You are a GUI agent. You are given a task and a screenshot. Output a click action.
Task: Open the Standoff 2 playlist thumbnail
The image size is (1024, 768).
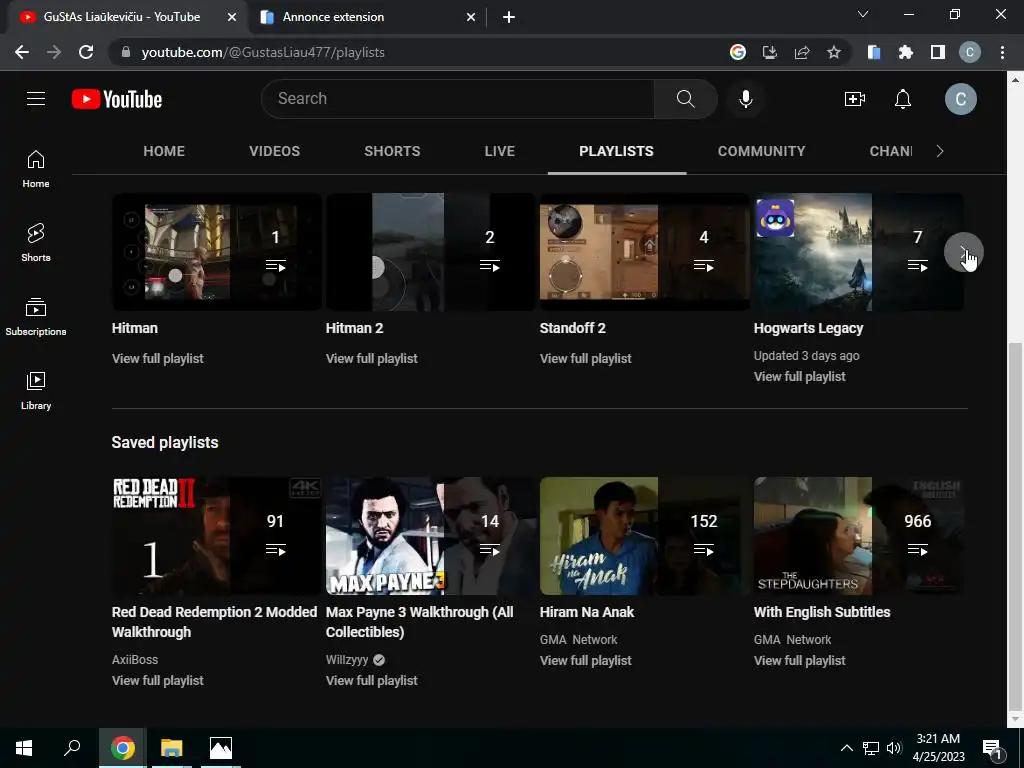point(645,251)
